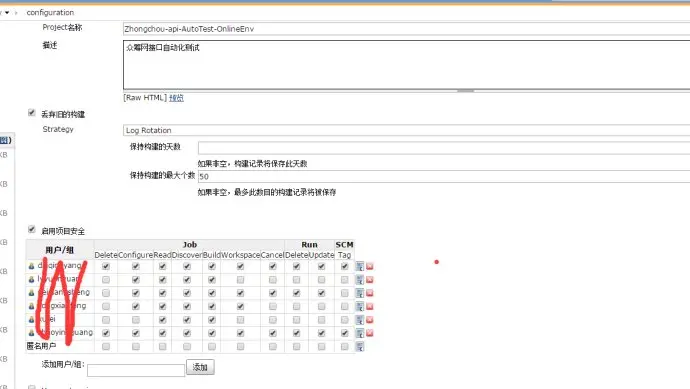Enable SCM Tag for 匿名用户
The height and width of the screenshot is (389, 690).
coord(345,347)
